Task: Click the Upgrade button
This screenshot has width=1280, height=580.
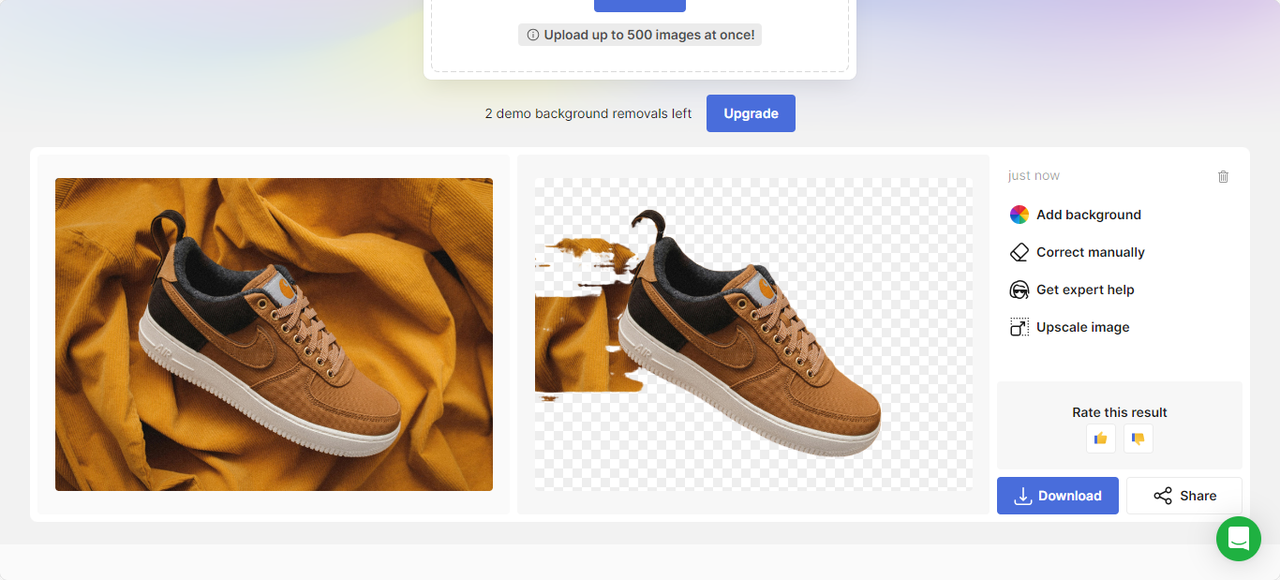Action: click(751, 113)
